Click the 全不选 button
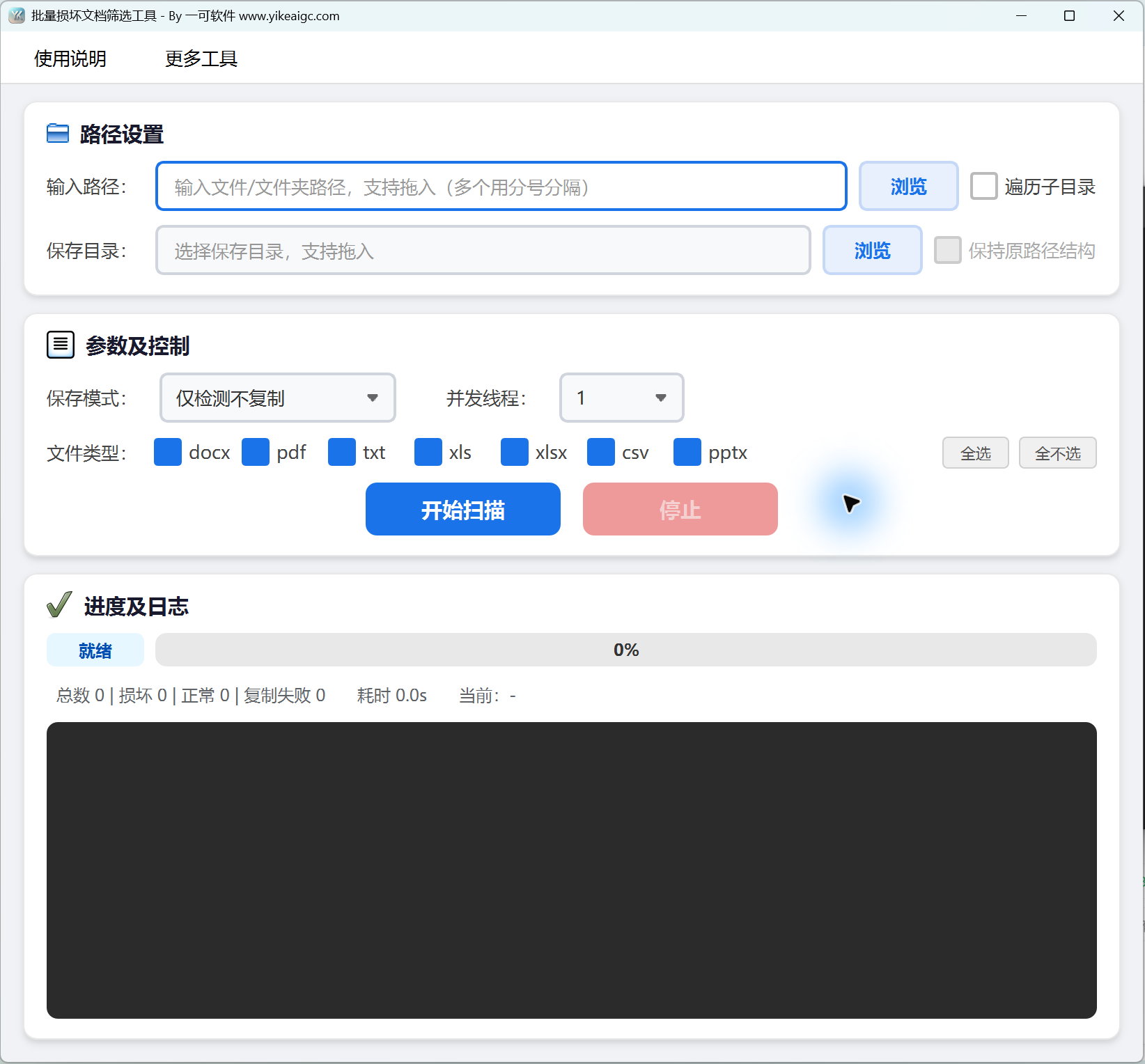This screenshot has height=1064, width=1145. (x=1058, y=453)
